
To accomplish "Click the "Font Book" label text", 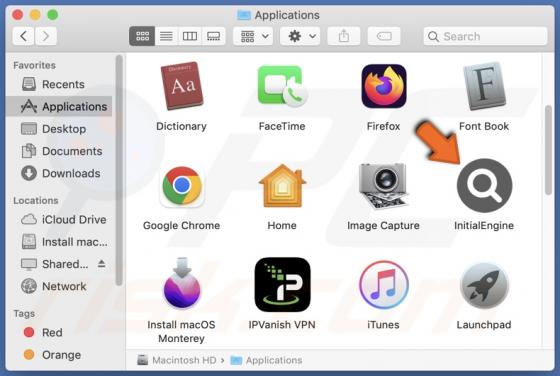I will tap(484, 126).
